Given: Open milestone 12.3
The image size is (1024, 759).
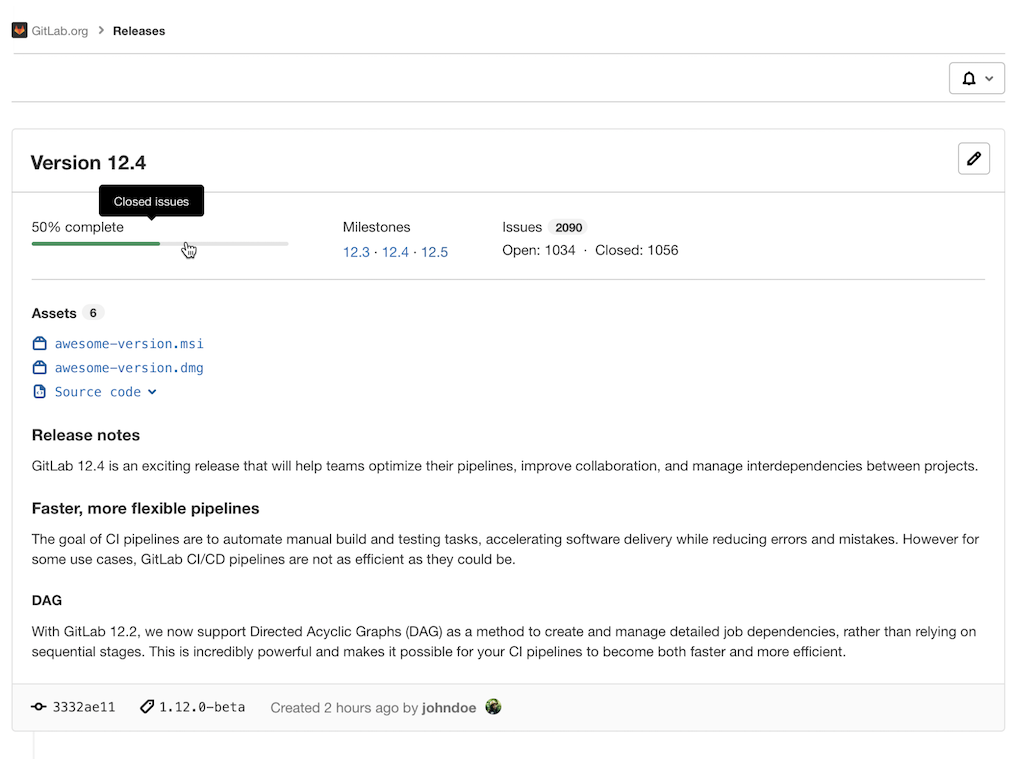Looking at the screenshot, I should pyautogui.click(x=355, y=252).
